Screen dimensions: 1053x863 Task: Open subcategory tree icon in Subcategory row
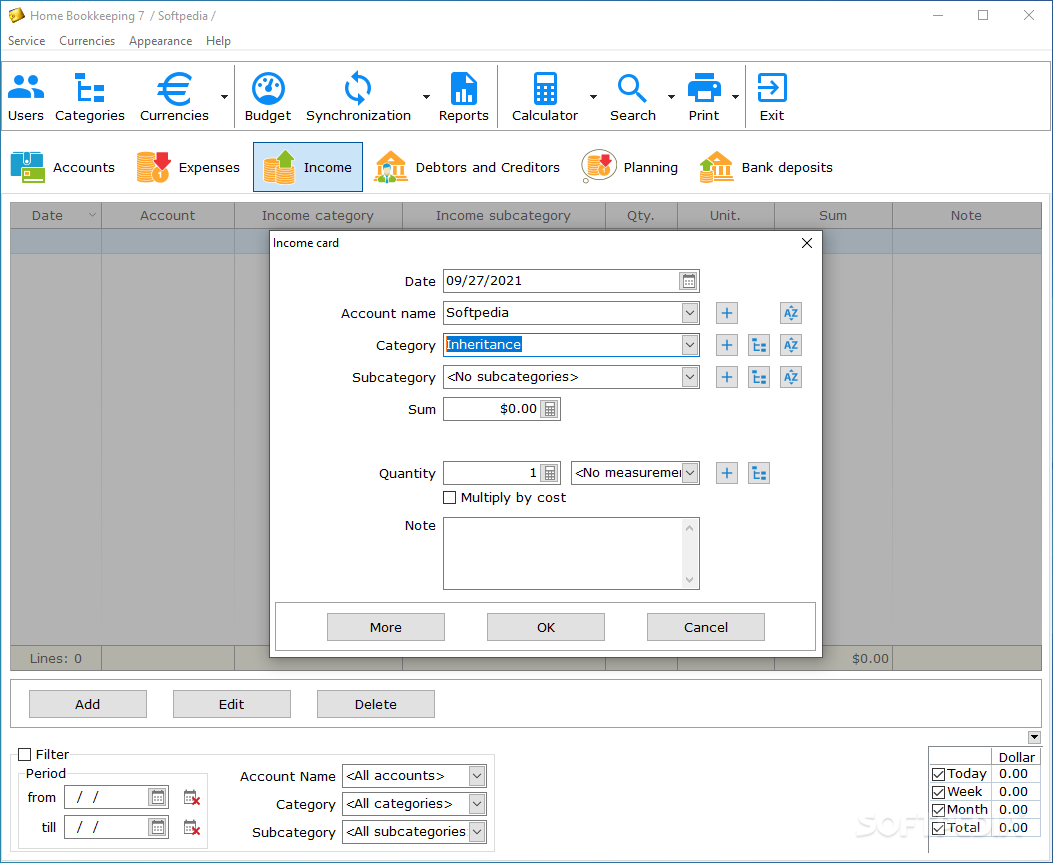[759, 377]
